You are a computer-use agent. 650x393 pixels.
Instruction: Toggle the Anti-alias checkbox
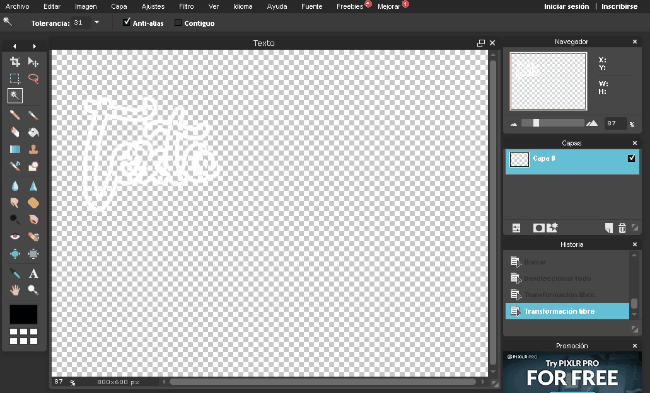click(127, 22)
